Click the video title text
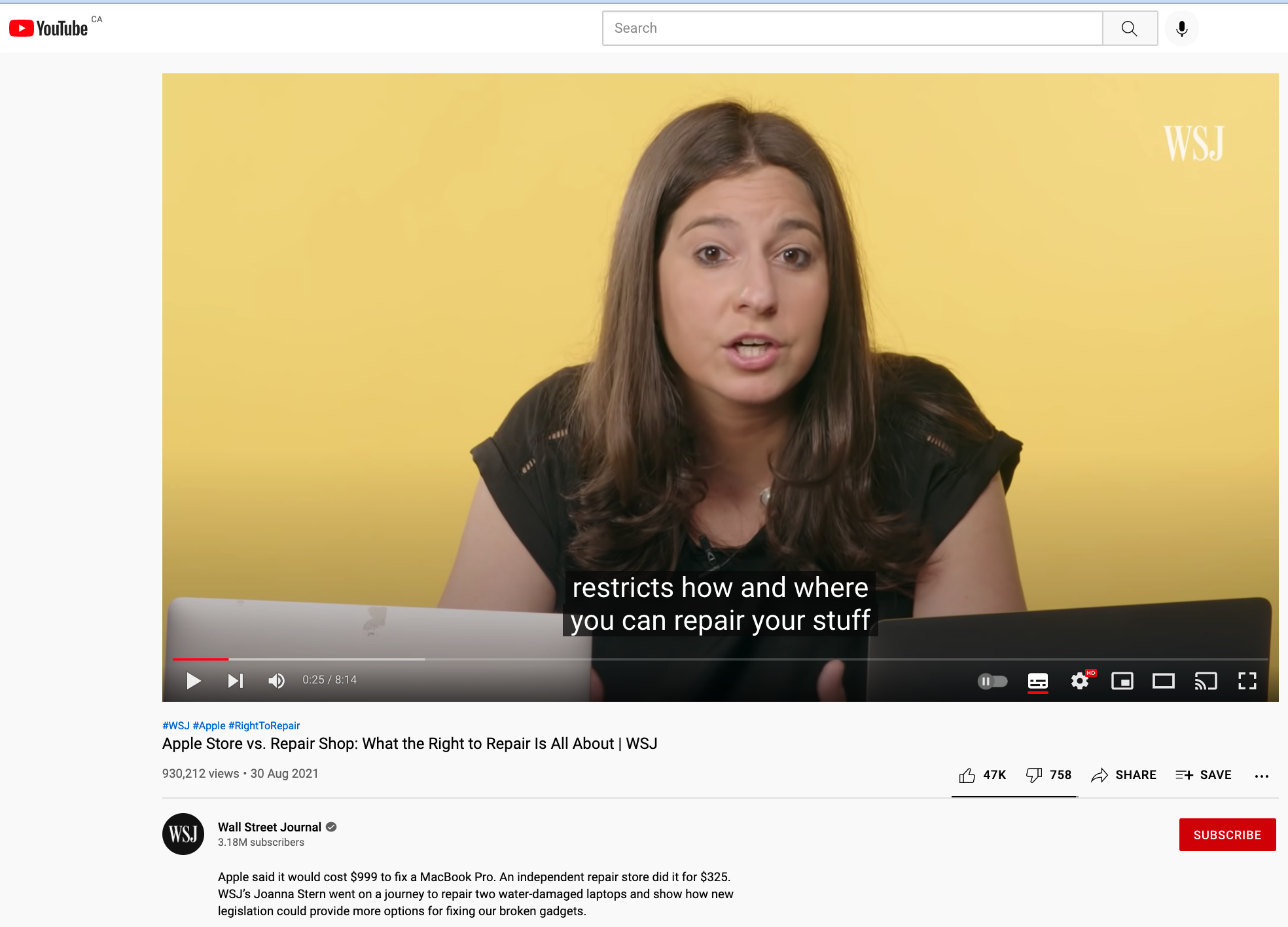The image size is (1288, 927). (x=410, y=744)
